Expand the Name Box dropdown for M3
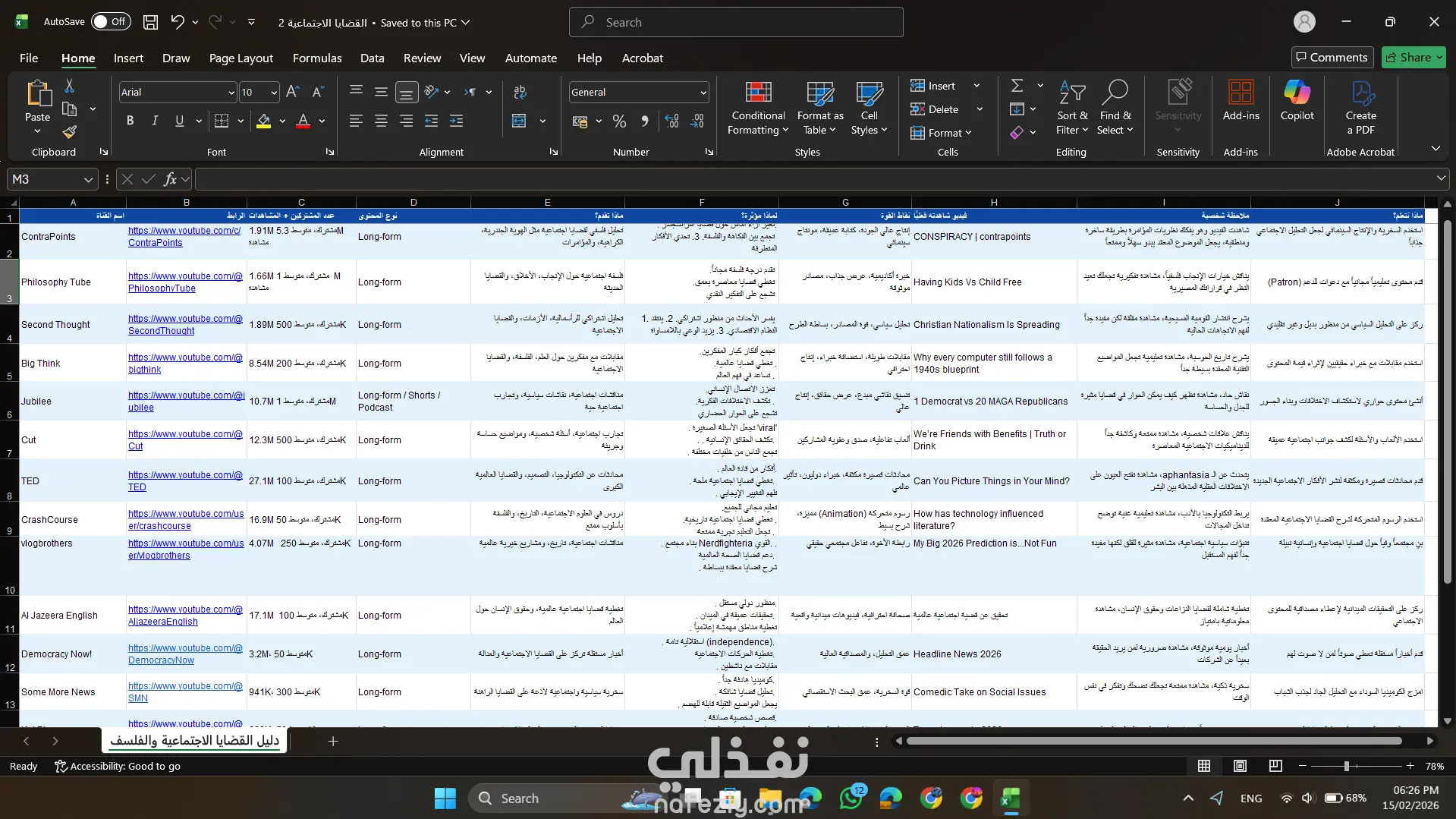The image size is (1456, 819). [x=89, y=180]
